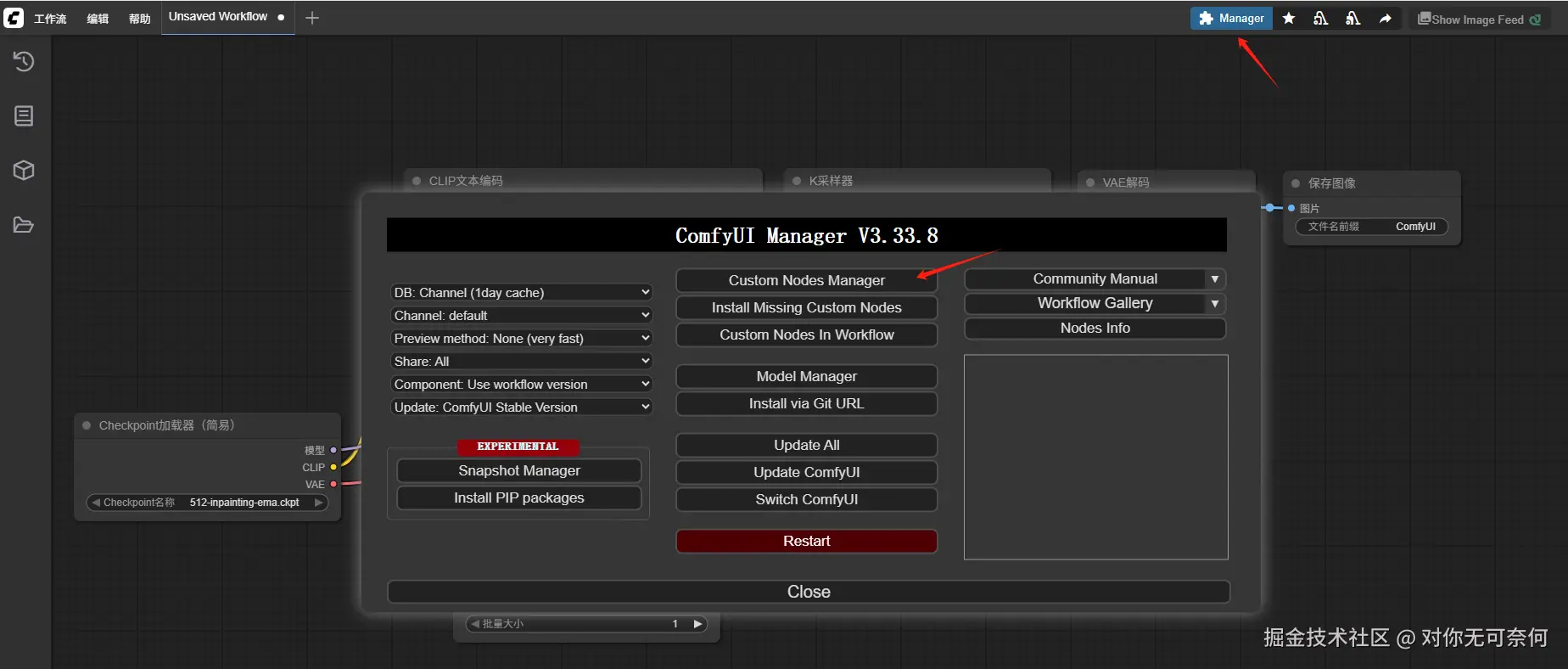The width and height of the screenshot is (1568, 669).
Task: Collapse the CLIP文本编码 node via title dot
Action: [417, 181]
